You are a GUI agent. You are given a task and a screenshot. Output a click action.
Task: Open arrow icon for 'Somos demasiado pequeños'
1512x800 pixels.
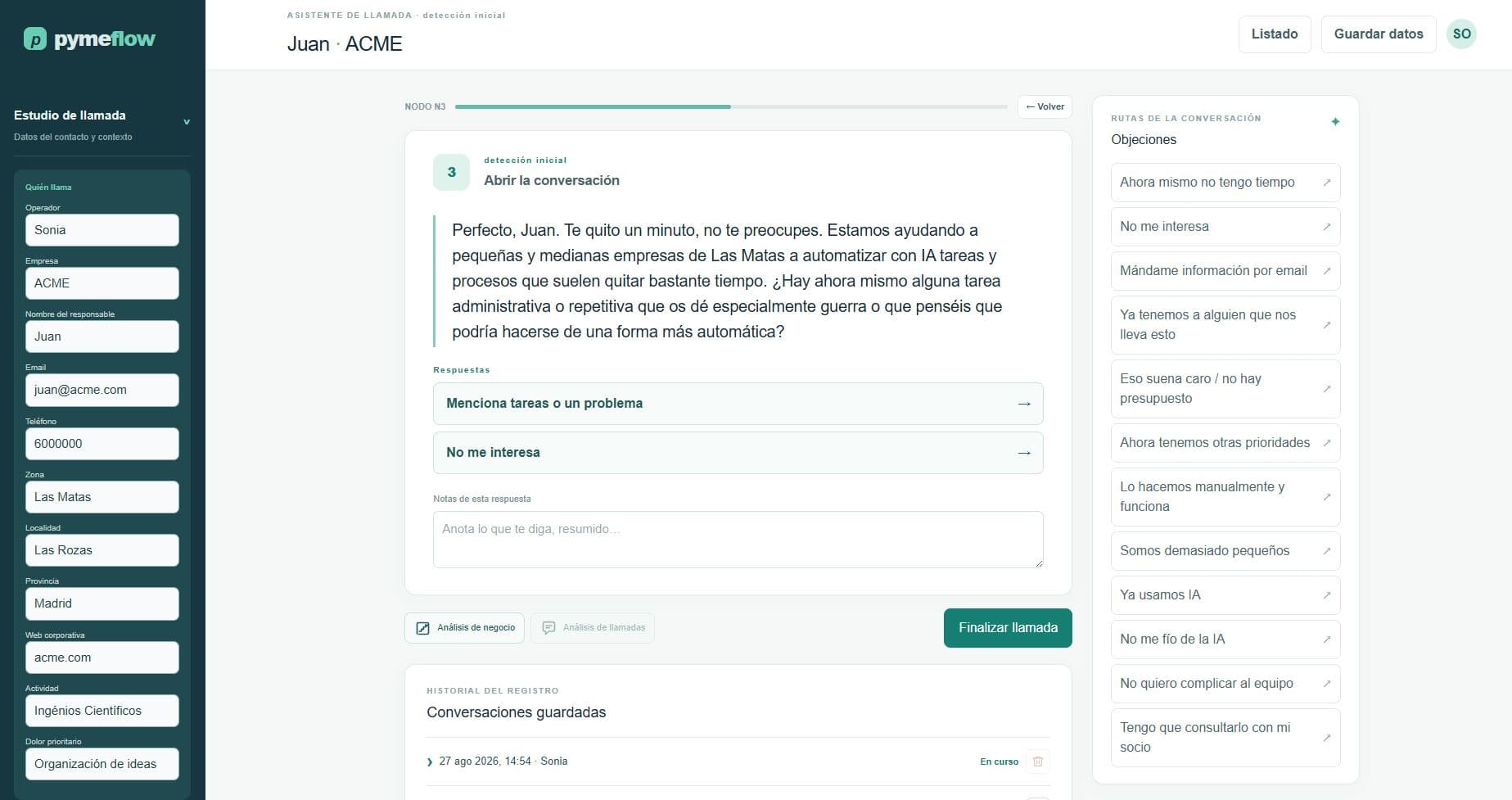pyautogui.click(x=1327, y=551)
